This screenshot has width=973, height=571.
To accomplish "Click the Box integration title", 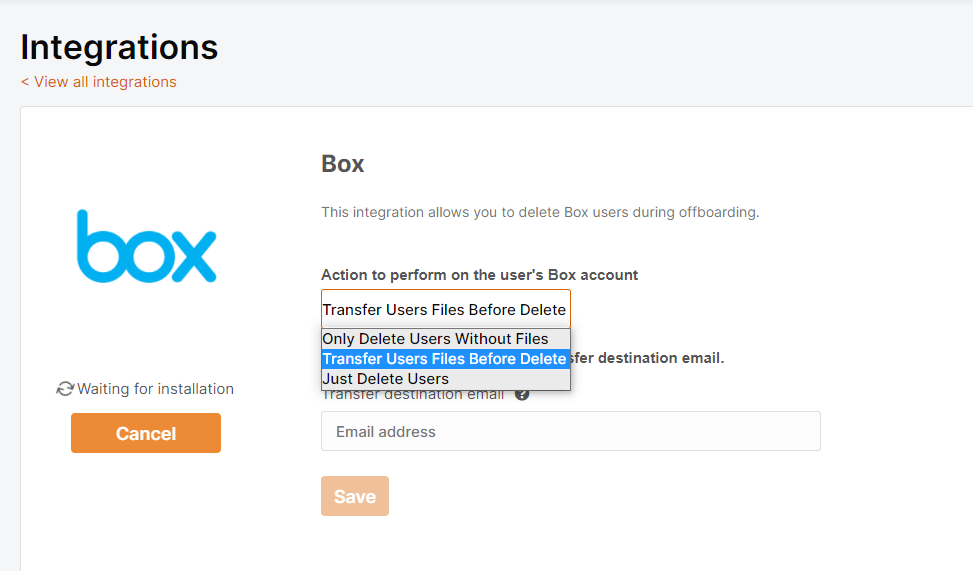I will pyautogui.click(x=343, y=164).
